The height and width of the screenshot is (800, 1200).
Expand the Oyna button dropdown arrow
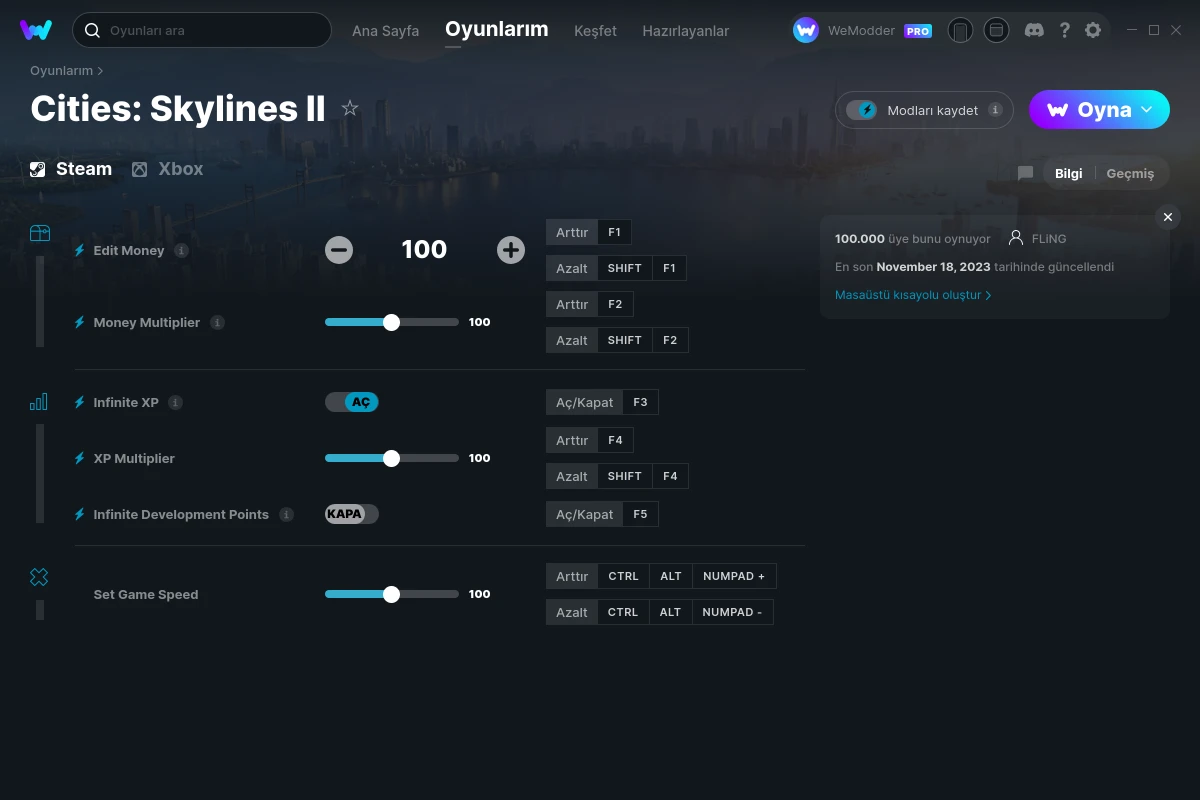coord(1147,109)
